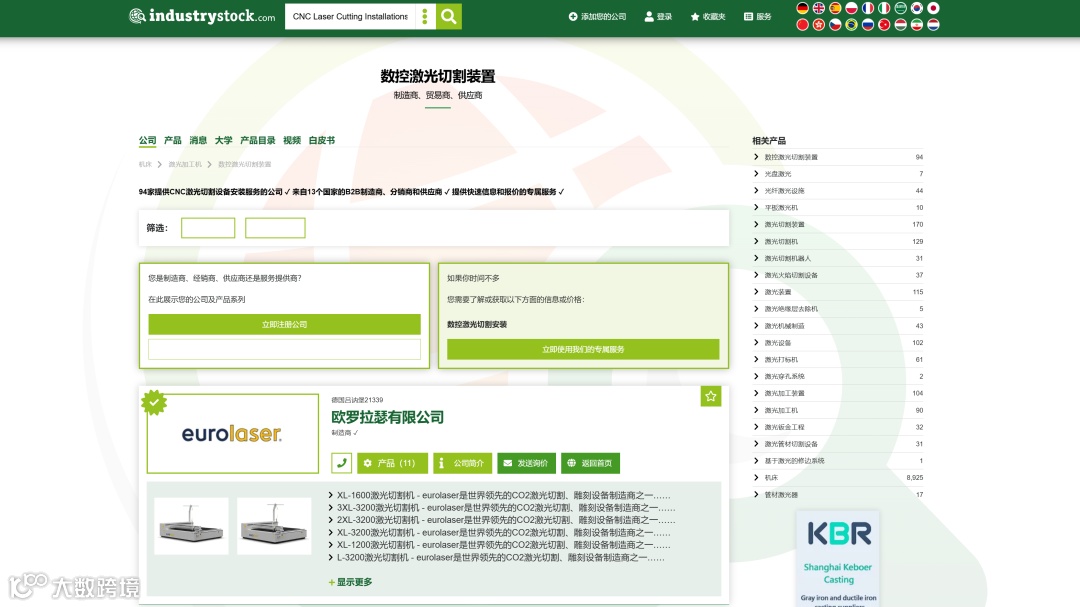Switch language with the UK flag
This screenshot has height=607, width=1080.
pos(819,8)
